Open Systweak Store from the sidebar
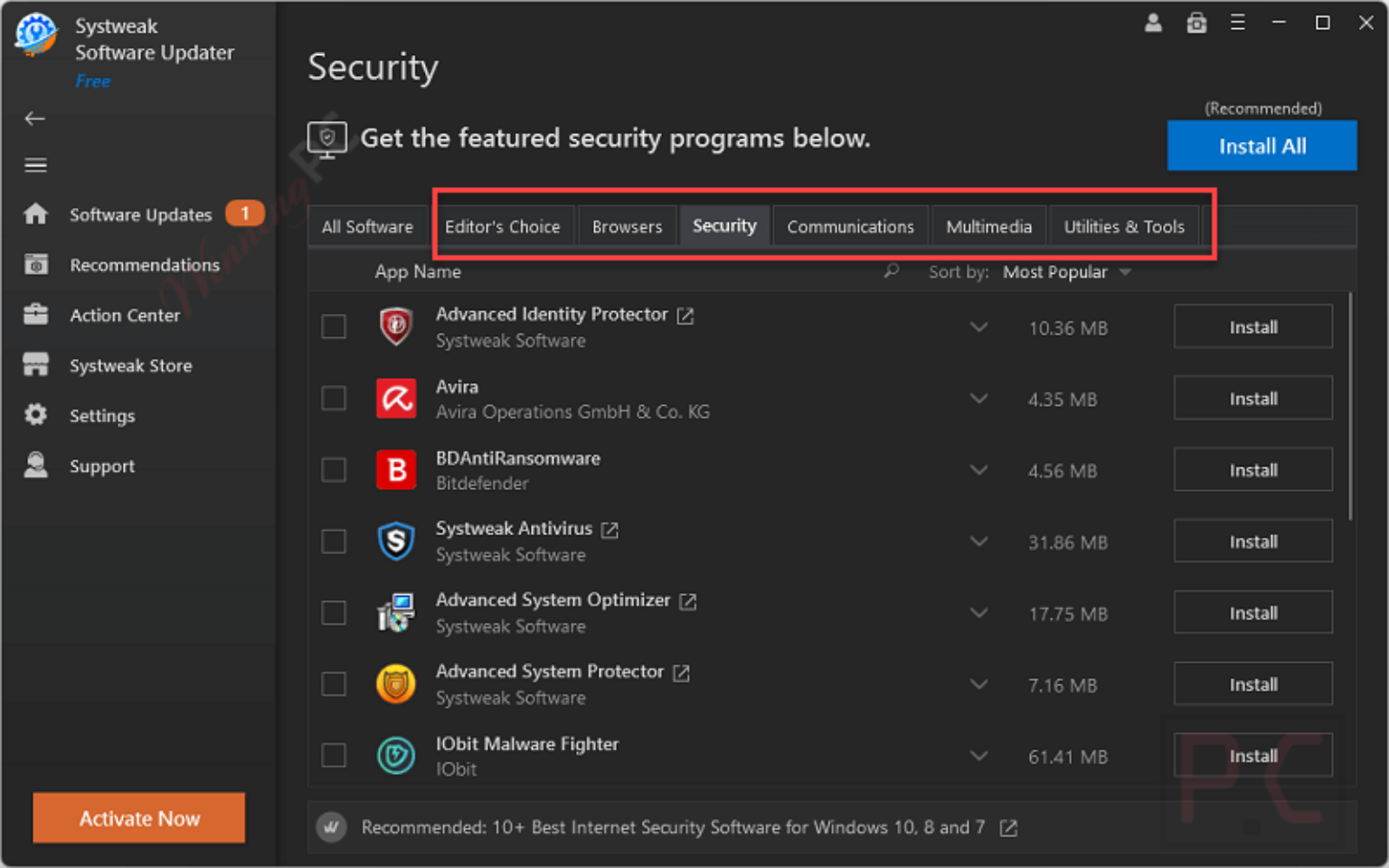Image resolution: width=1389 pixels, height=868 pixels. click(x=109, y=365)
